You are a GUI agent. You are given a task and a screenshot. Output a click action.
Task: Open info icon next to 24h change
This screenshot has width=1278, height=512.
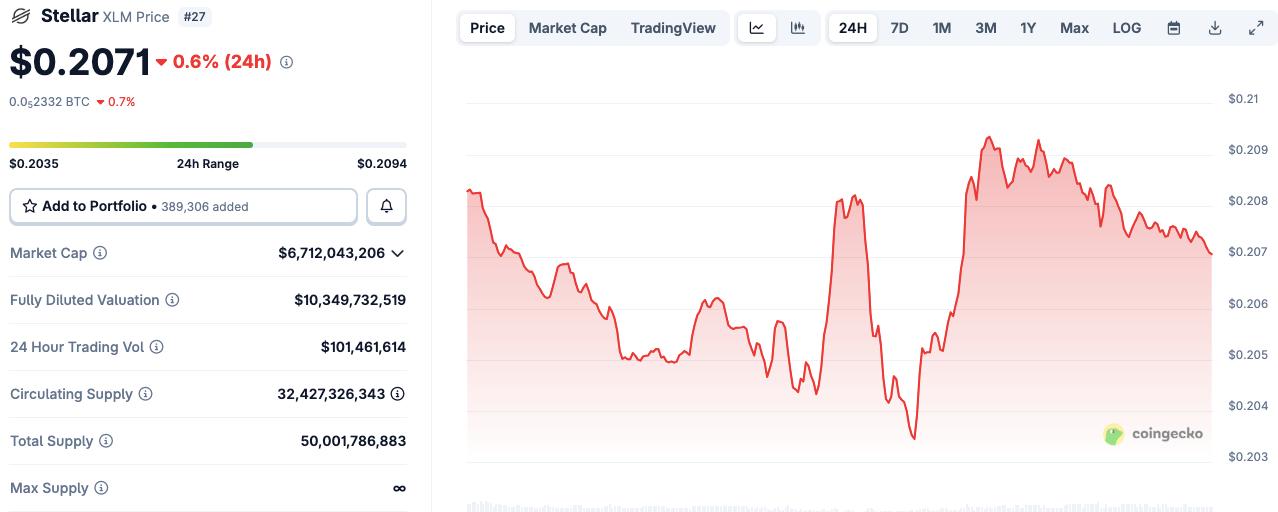(x=287, y=62)
